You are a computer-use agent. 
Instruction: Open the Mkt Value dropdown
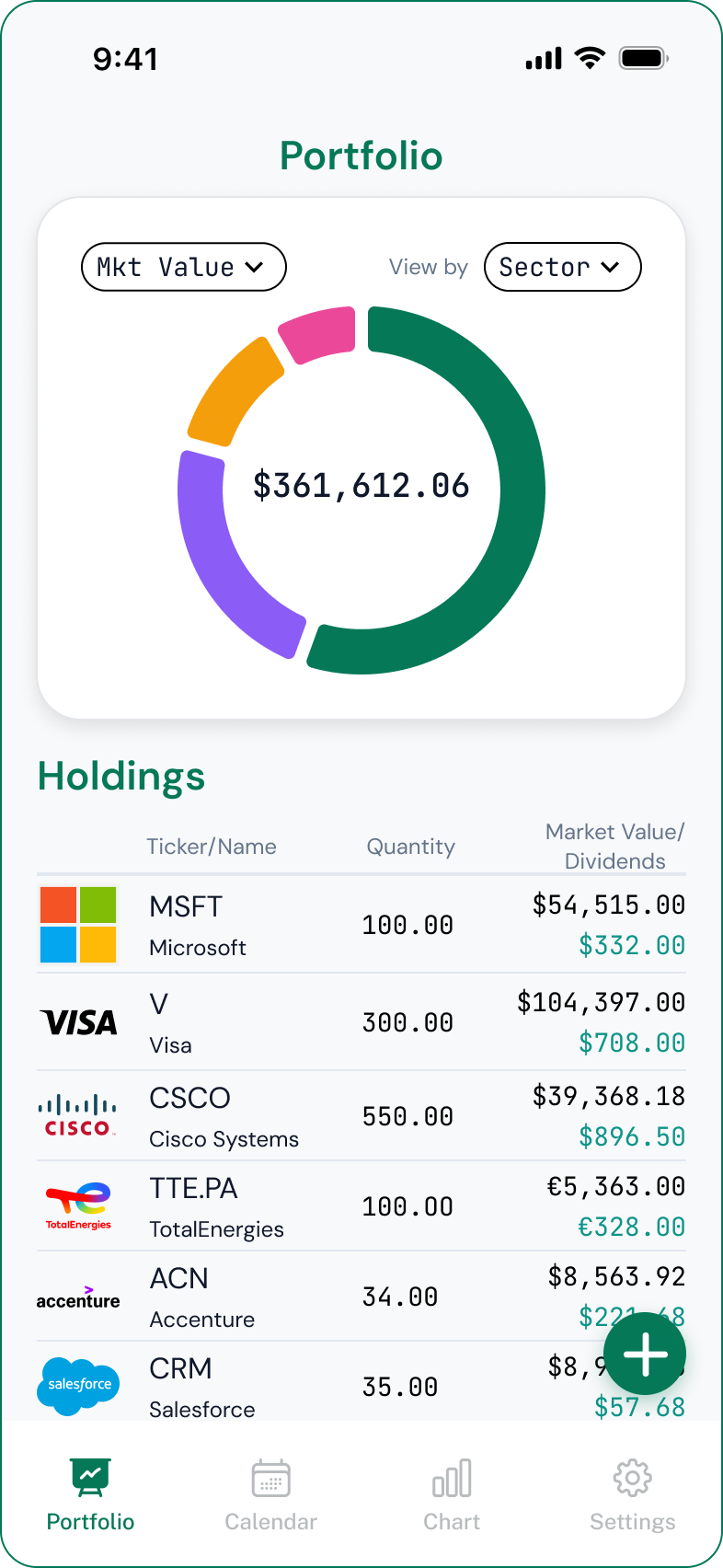184,267
